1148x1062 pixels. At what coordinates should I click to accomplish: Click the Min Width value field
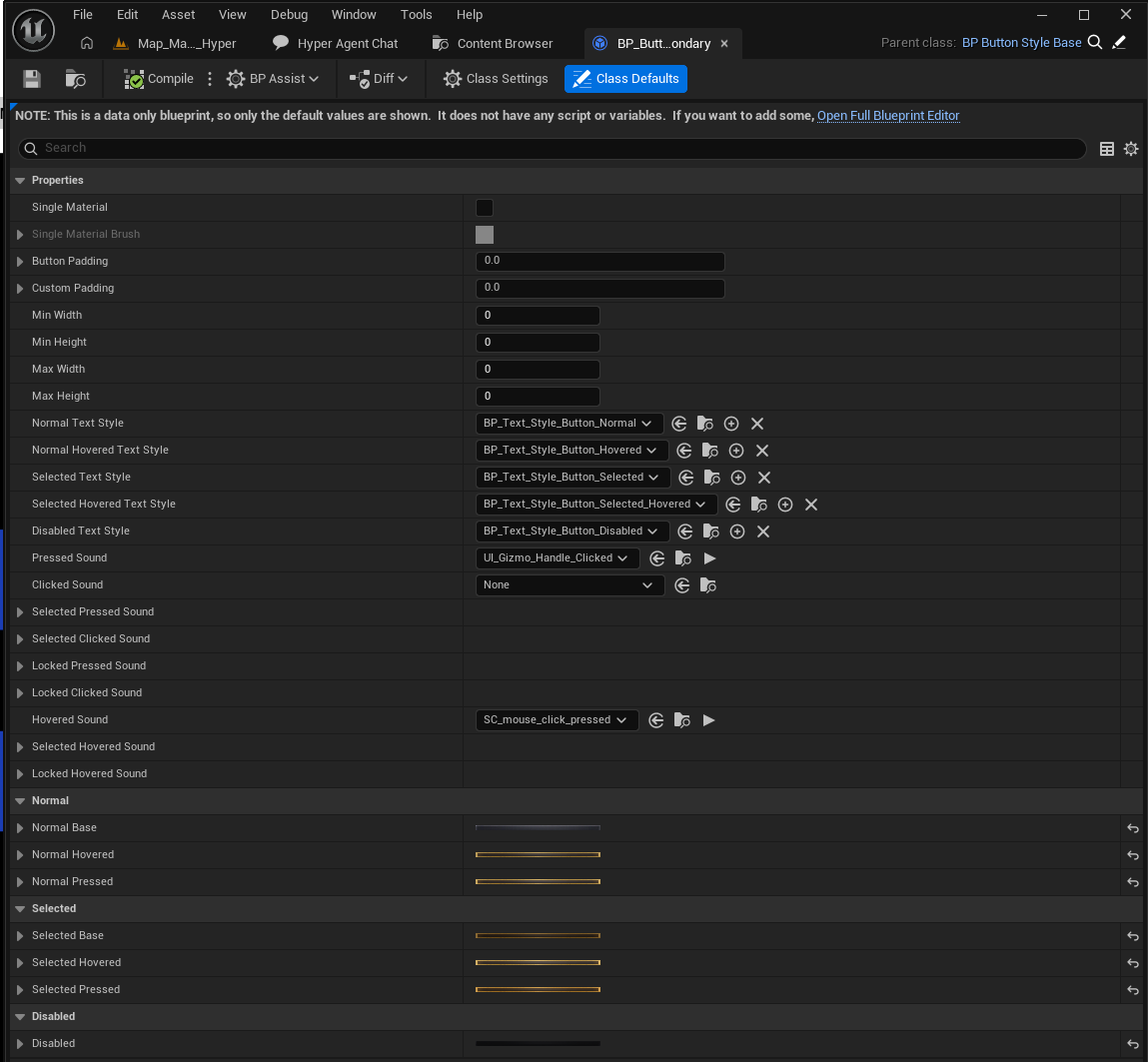coord(539,316)
